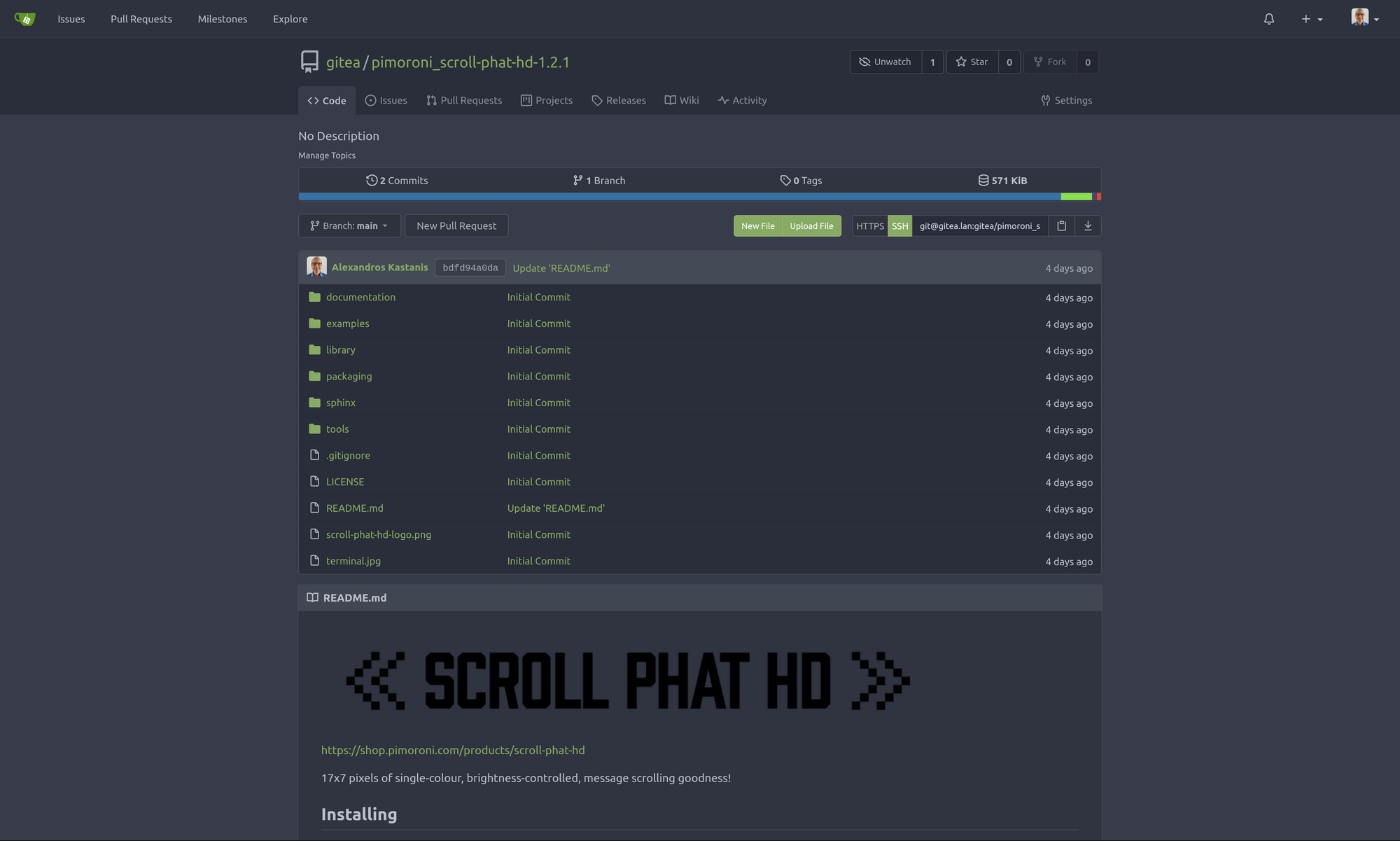Switch to the repository Issues tab
This screenshot has width=1400, height=841.
(x=386, y=100)
